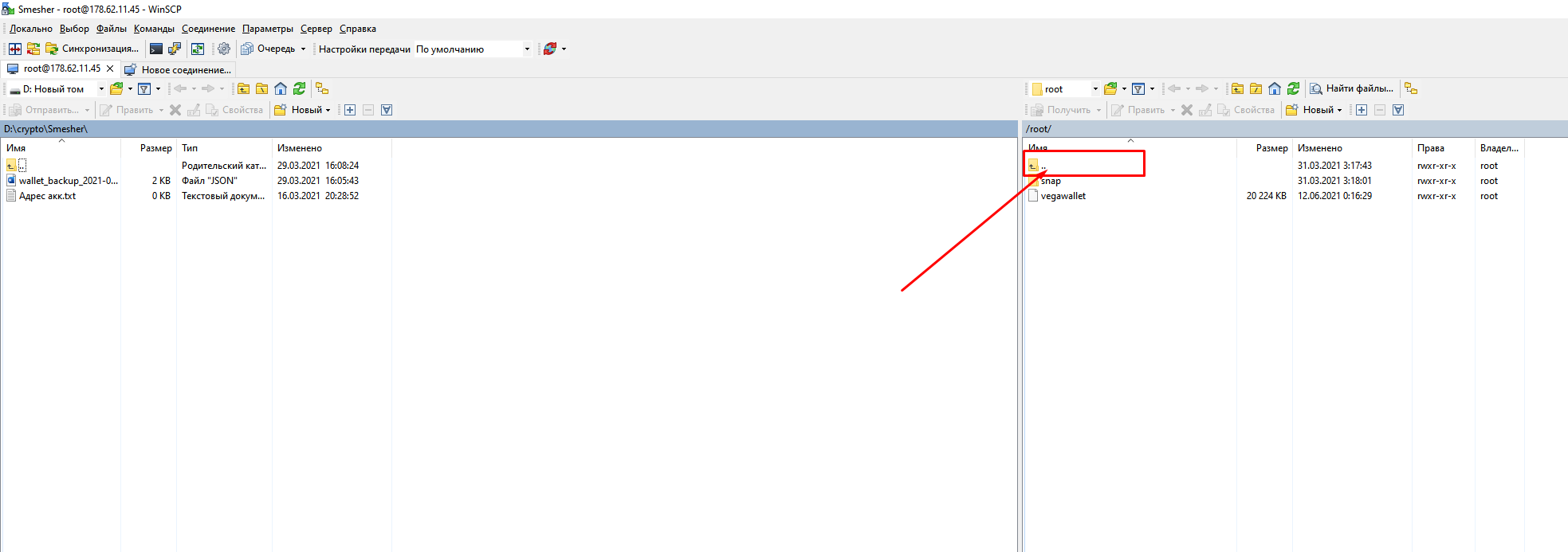Open the Соединение menu
This screenshot has height=552, width=1568.
coord(208,29)
